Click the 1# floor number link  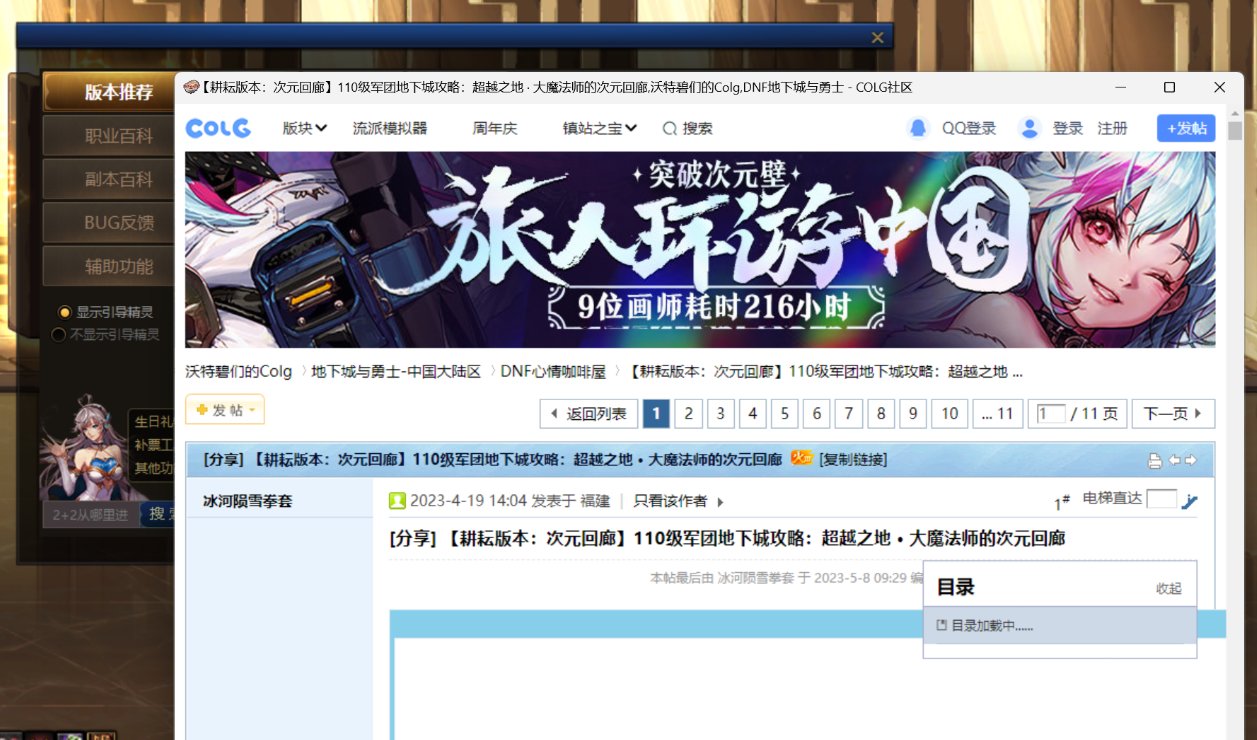1062,503
